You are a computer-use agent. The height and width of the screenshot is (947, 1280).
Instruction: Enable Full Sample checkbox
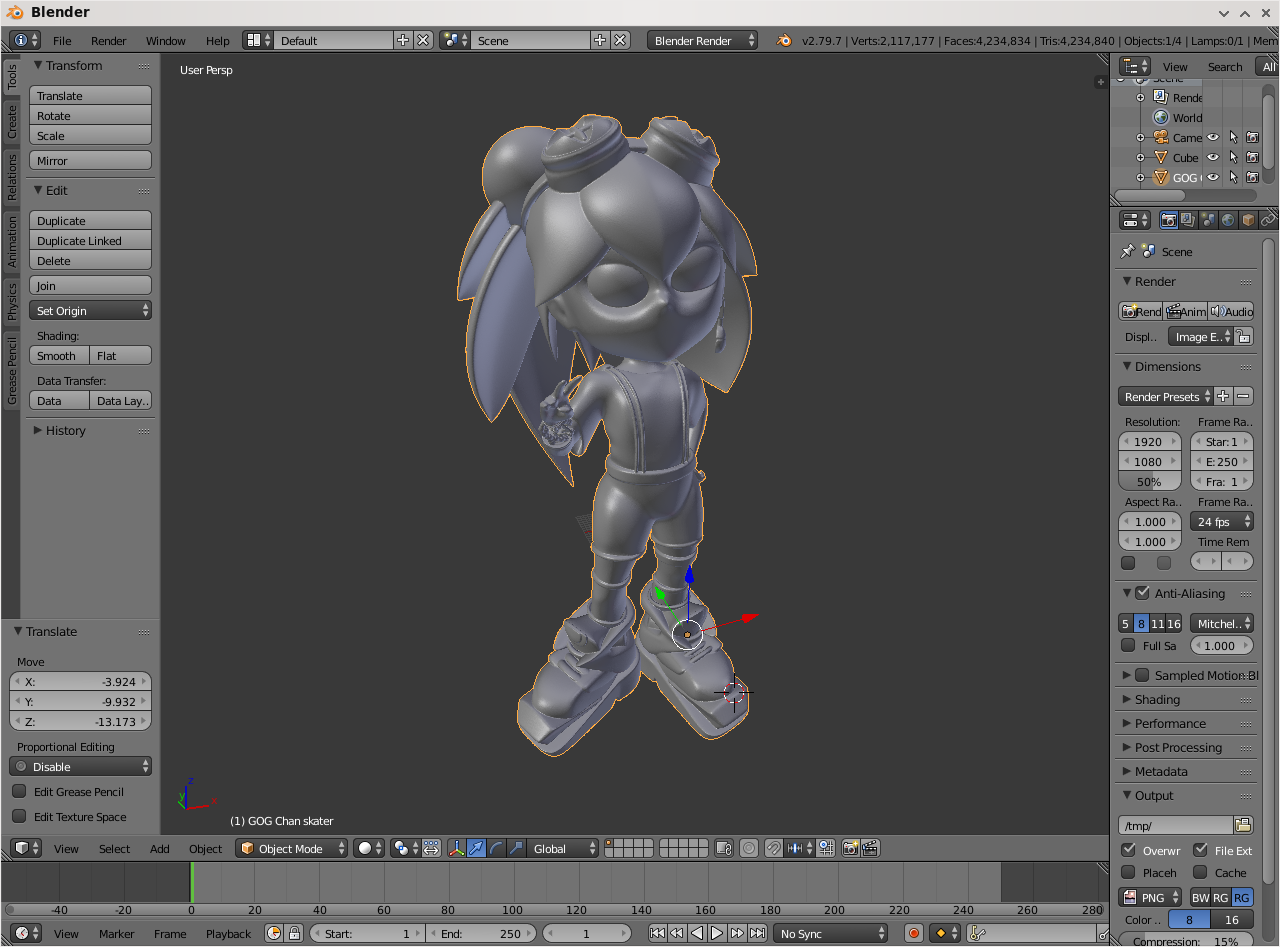tap(1128, 645)
